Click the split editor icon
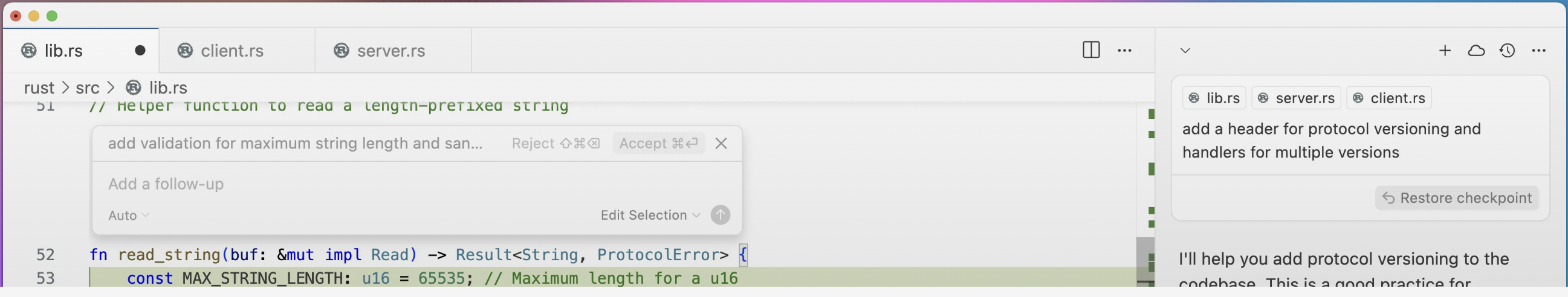 point(1091,50)
